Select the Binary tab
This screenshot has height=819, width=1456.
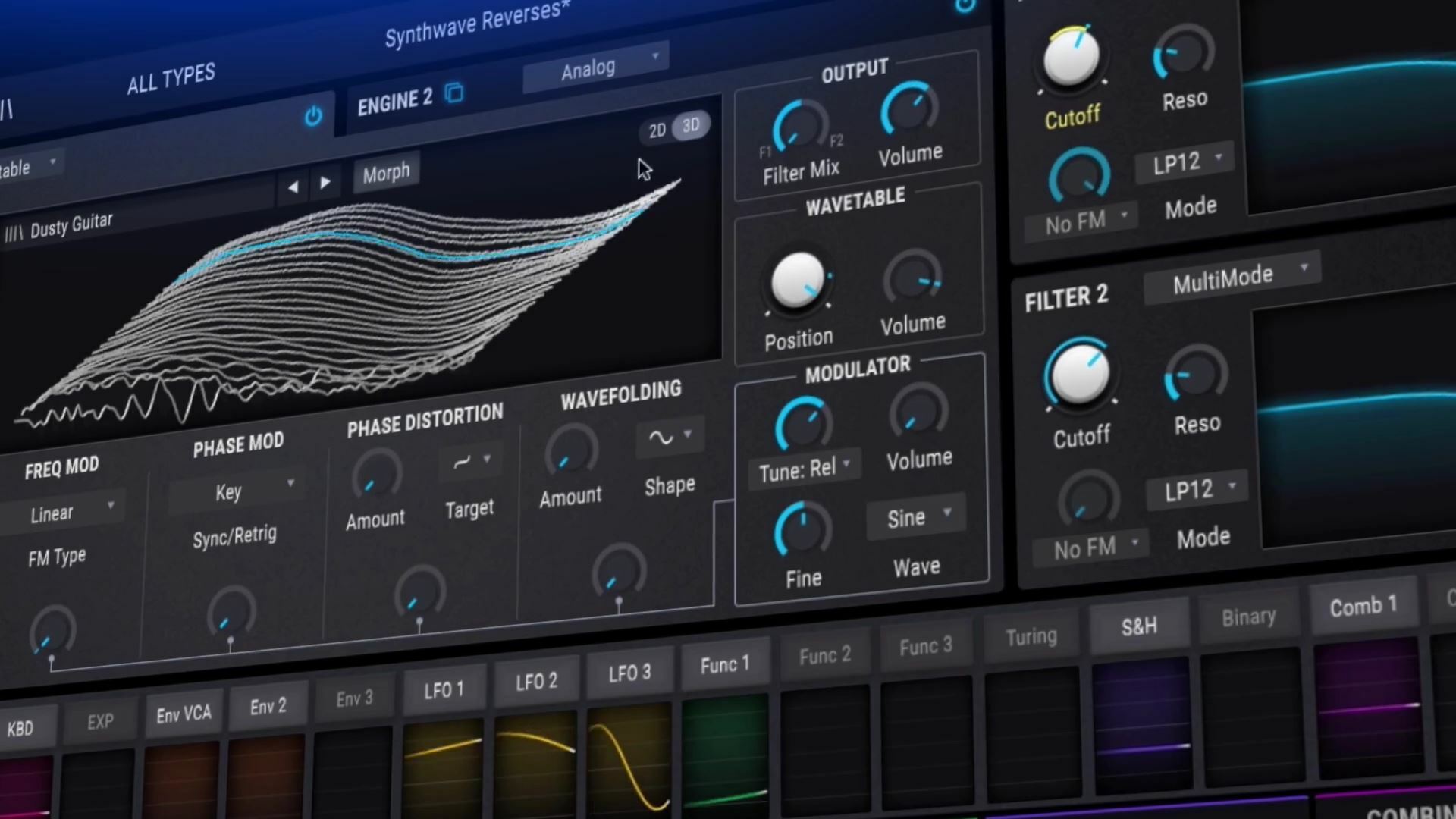tap(1248, 617)
